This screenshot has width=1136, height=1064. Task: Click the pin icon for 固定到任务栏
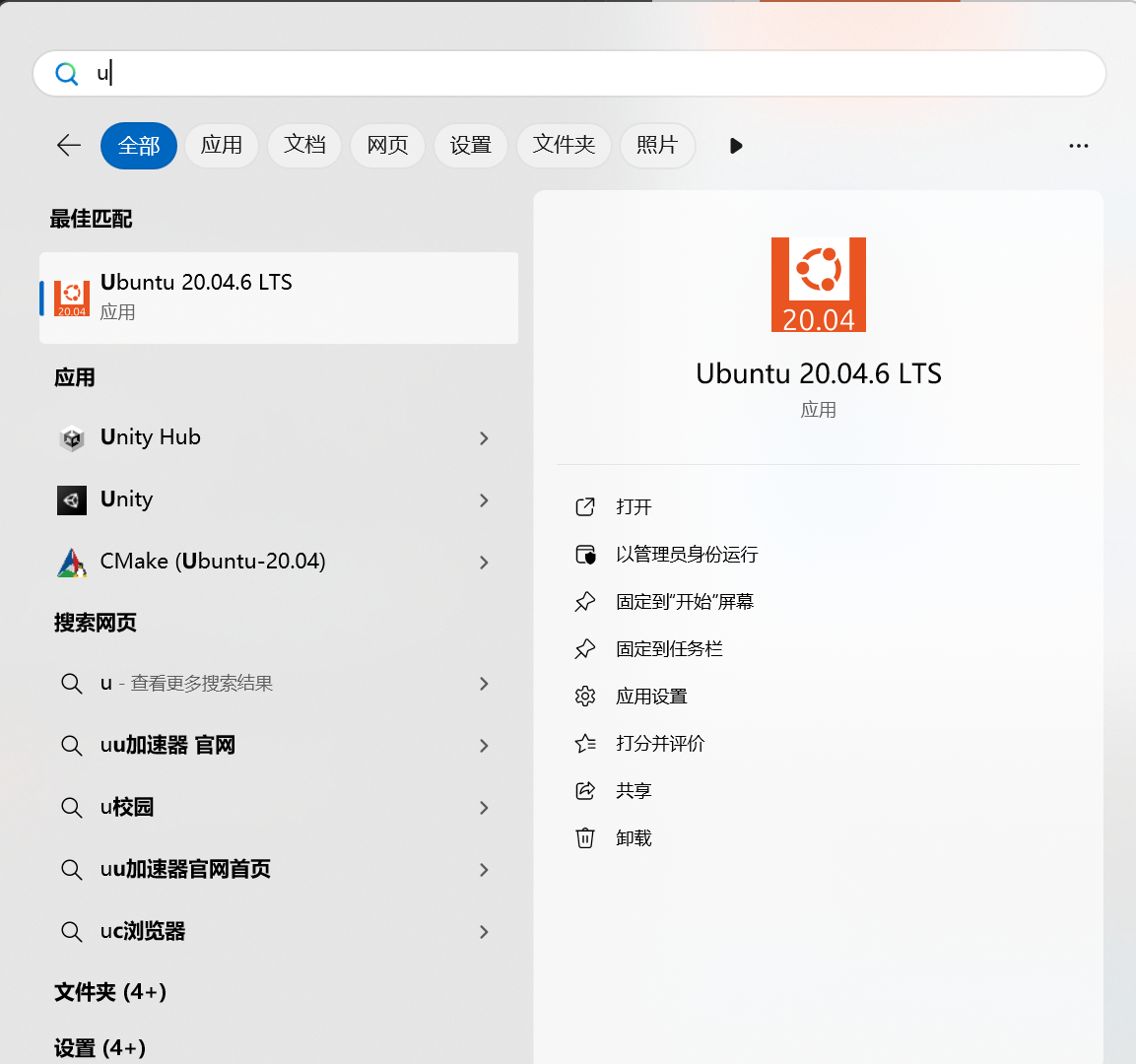pyautogui.click(x=585, y=648)
